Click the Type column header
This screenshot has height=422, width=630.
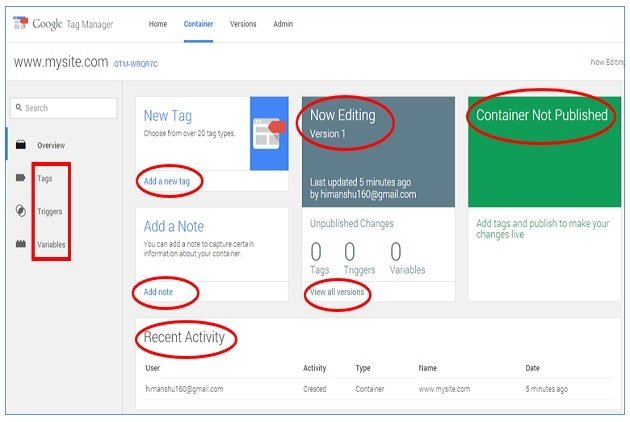coord(363,368)
